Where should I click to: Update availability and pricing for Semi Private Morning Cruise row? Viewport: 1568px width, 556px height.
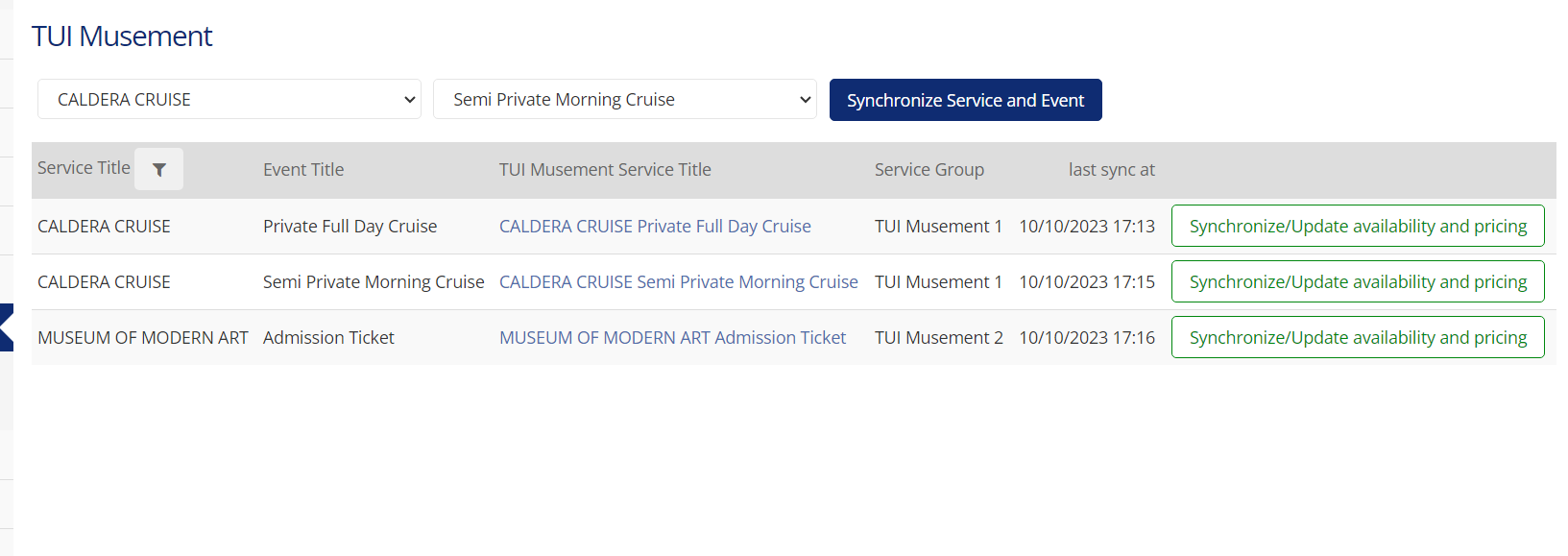coord(1358,282)
